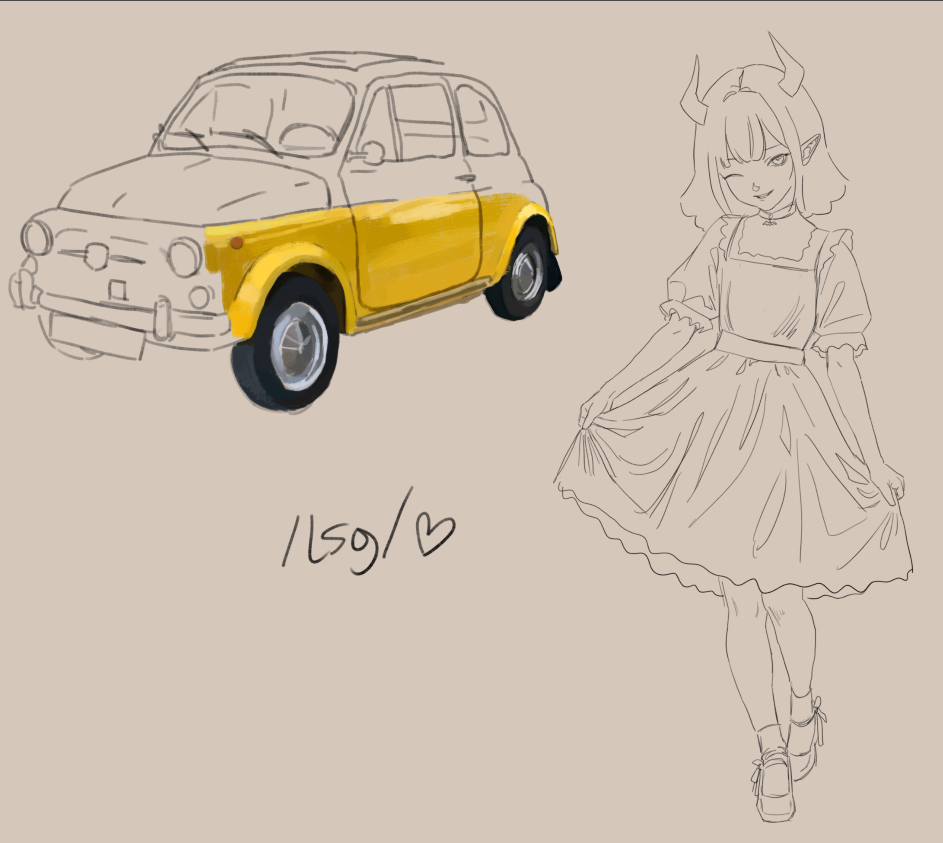Click the girl's apron waistband

tap(761, 347)
